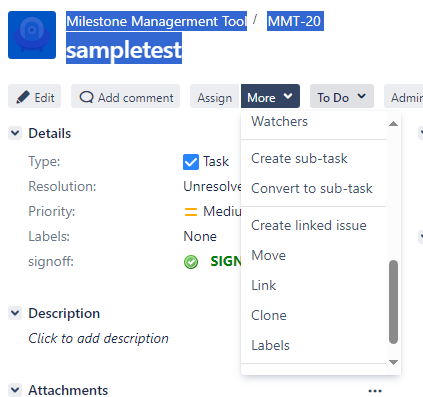423x397 pixels.
Task: Select Create linked issue option
Action: (309, 225)
